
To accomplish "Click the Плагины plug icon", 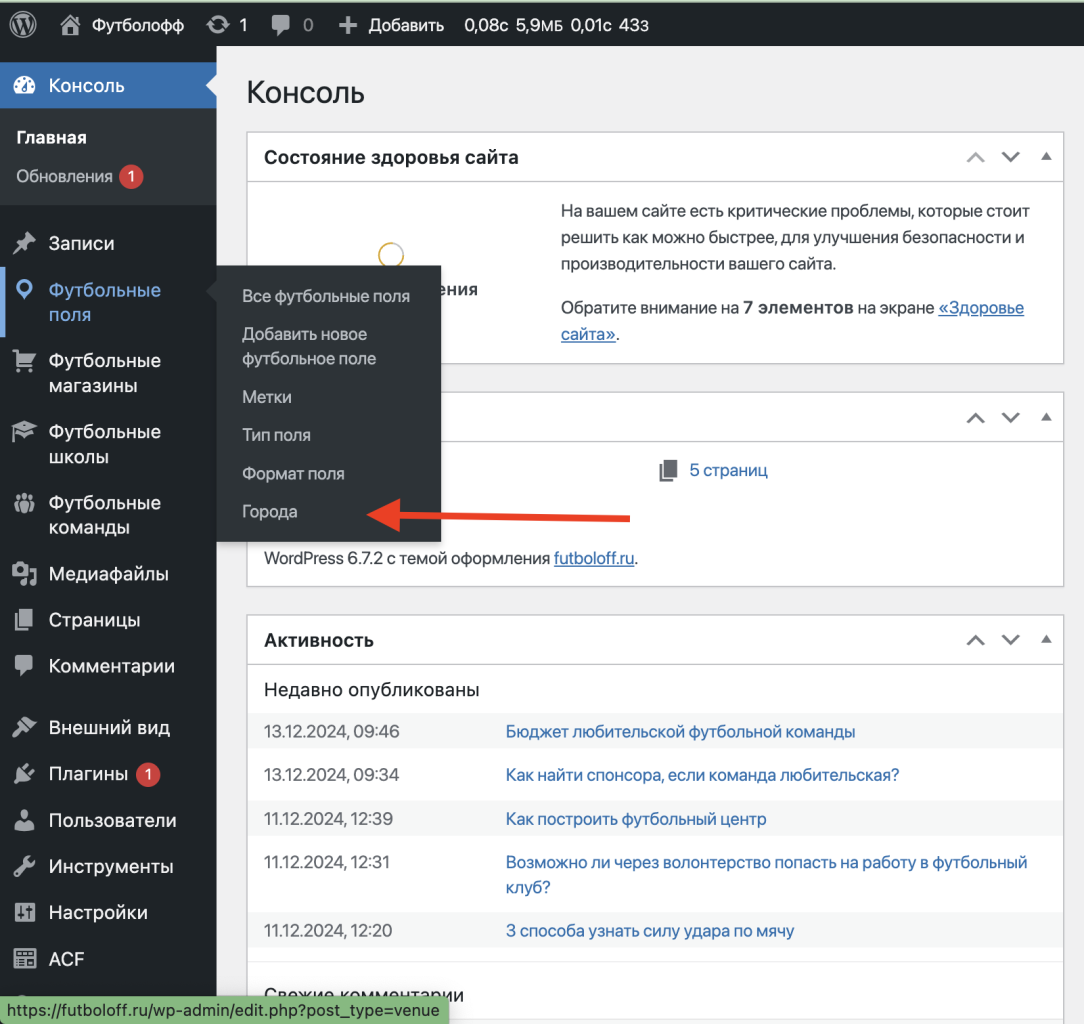I will (x=24, y=774).
